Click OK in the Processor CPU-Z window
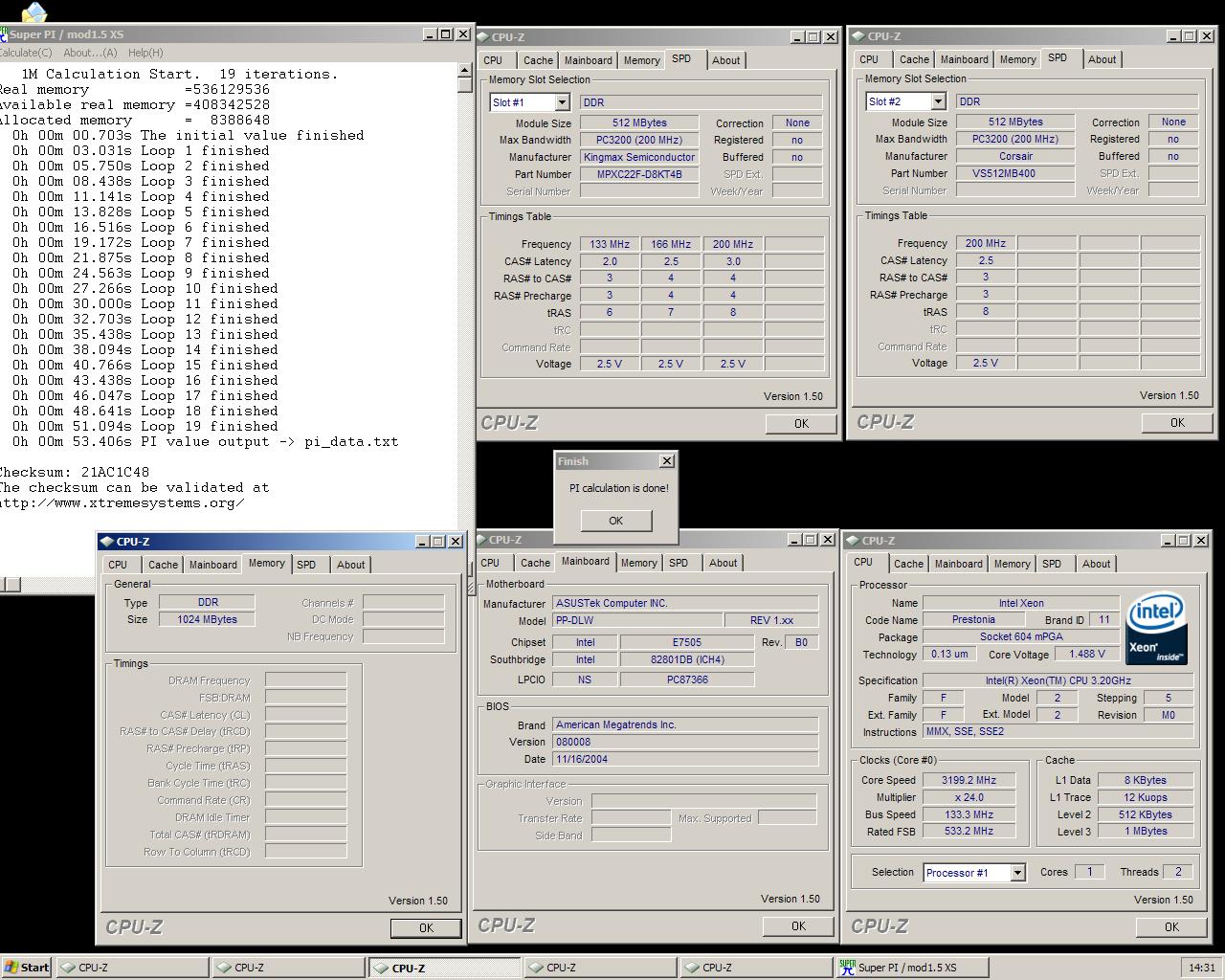 [1171, 926]
